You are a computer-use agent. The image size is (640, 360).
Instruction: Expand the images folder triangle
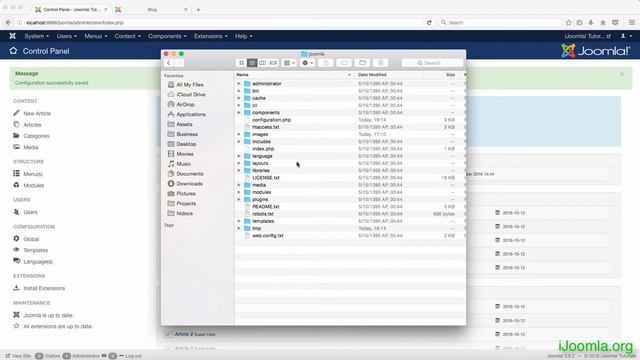239,134
